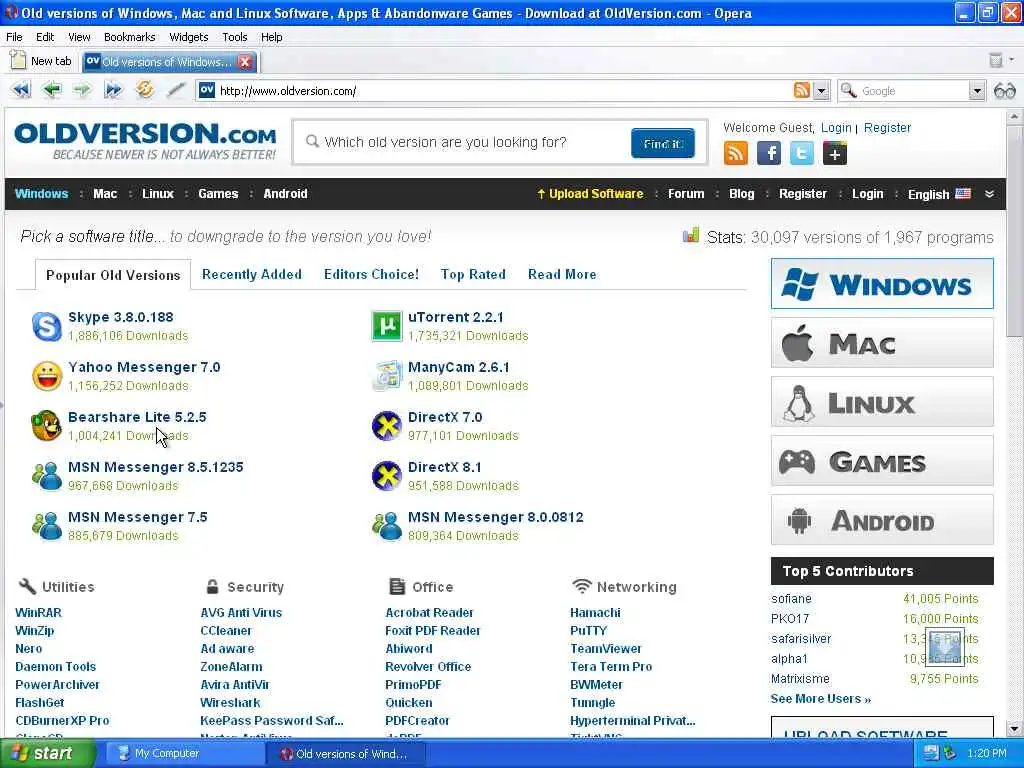
Task: Click the Skype icon
Action: (x=47, y=327)
